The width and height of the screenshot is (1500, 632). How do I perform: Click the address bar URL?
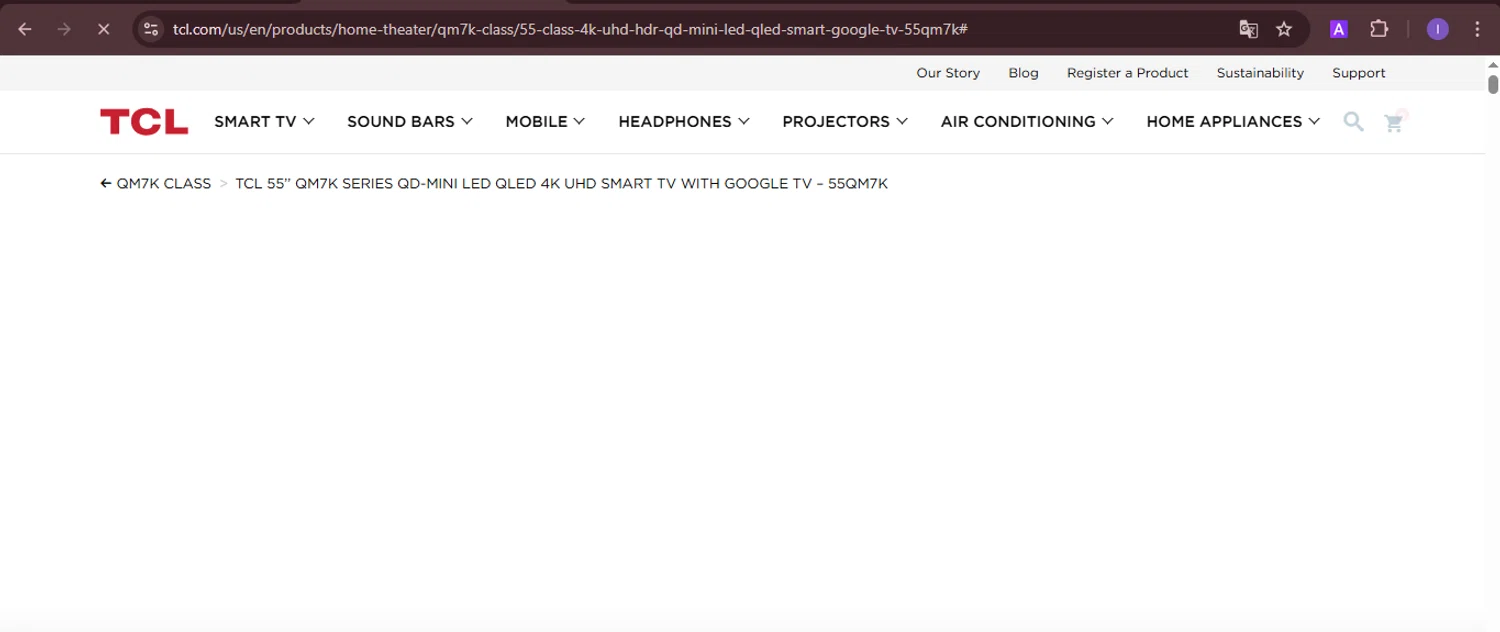[x=570, y=29]
